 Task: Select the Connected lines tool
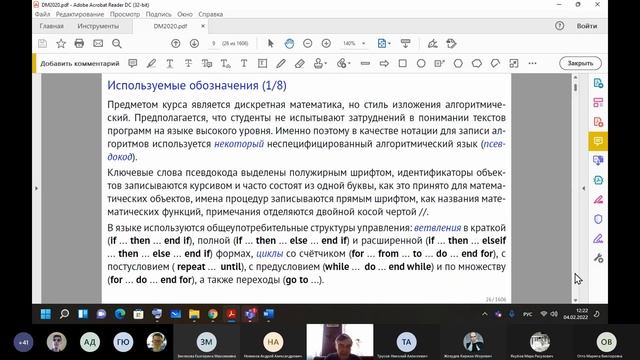[x=495, y=63]
